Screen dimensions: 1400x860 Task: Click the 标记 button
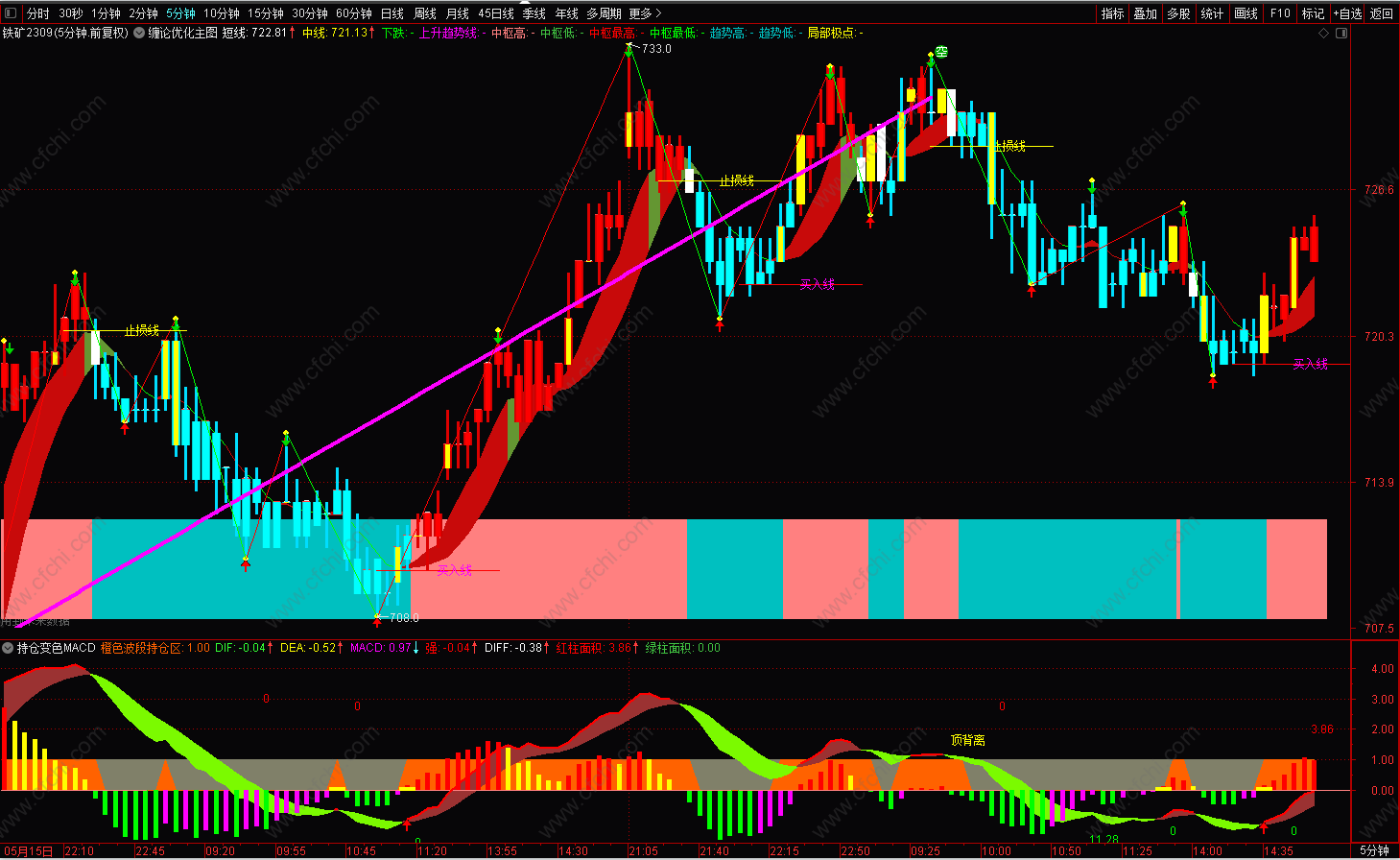(x=1313, y=13)
